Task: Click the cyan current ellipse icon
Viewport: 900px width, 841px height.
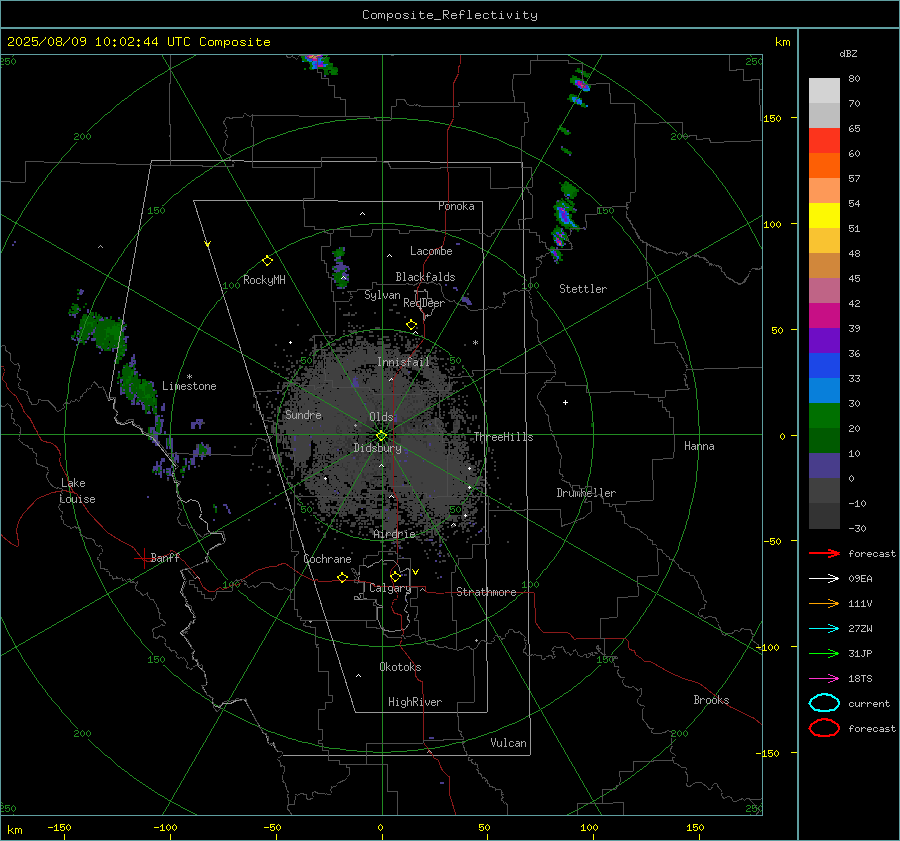Action: (x=824, y=703)
